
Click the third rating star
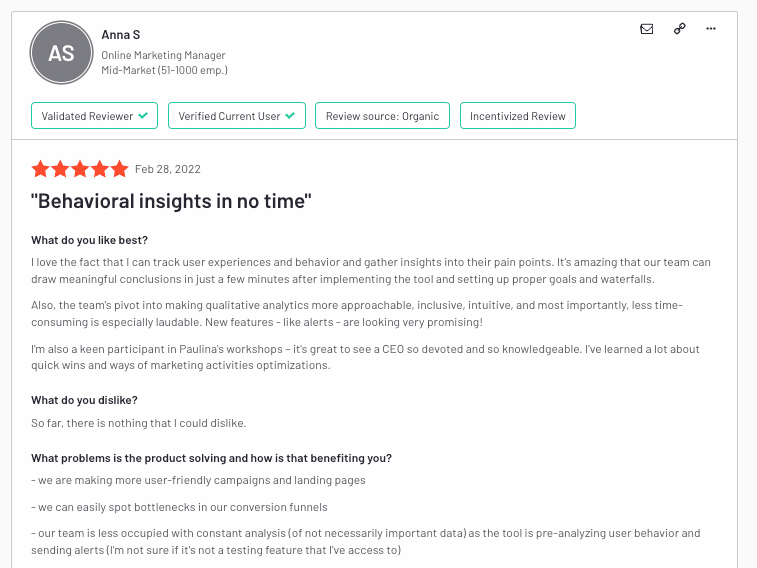[x=80, y=169]
